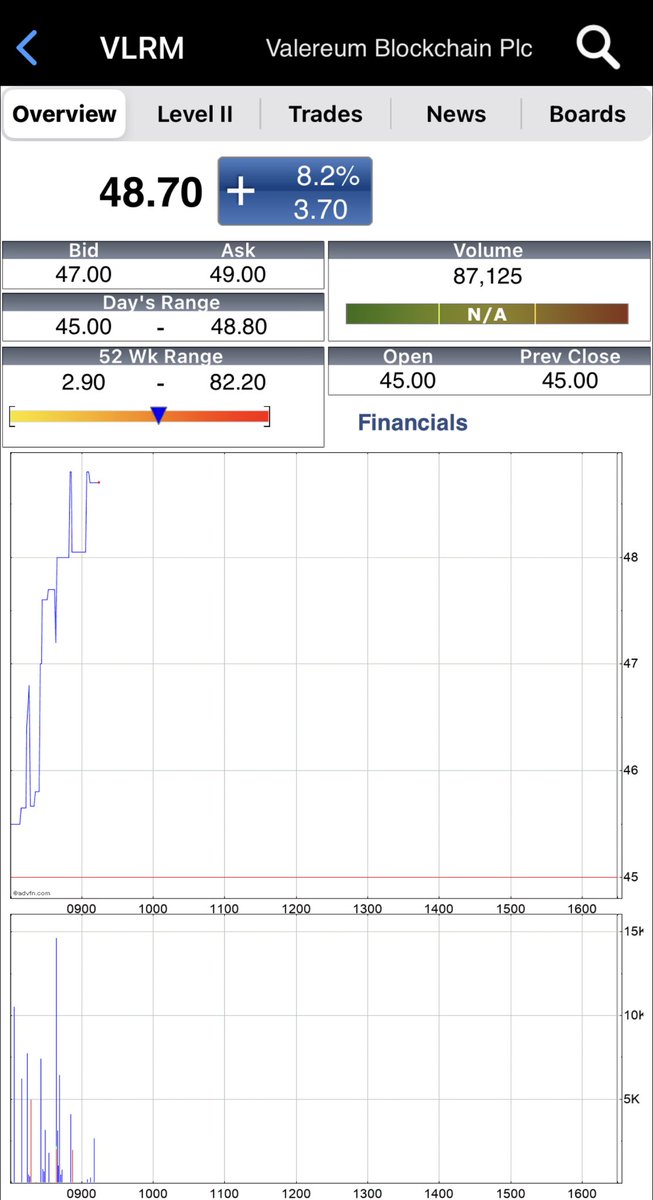Tap the Volume figure 87,125
This screenshot has width=653, height=1200.
(x=488, y=276)
